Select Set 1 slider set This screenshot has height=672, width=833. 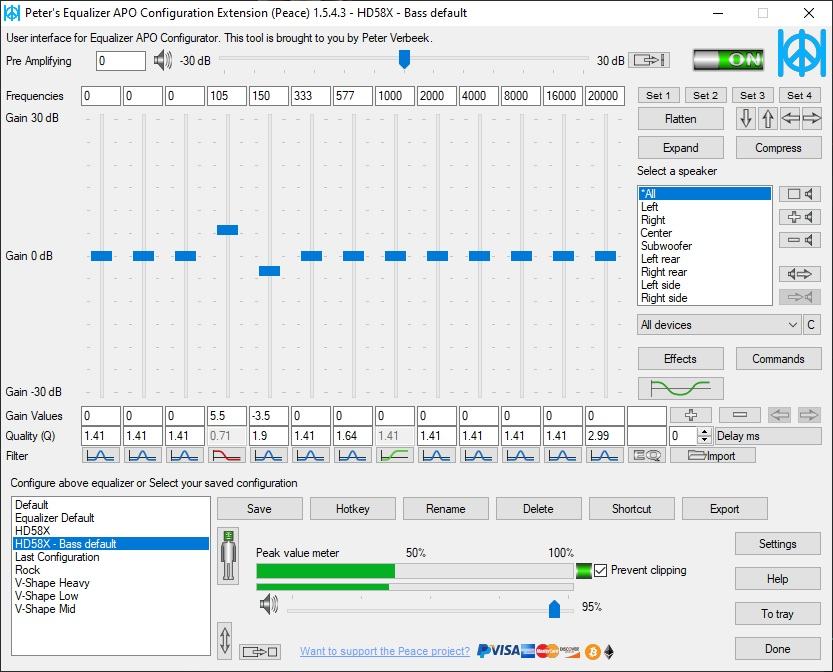[658, 96]
